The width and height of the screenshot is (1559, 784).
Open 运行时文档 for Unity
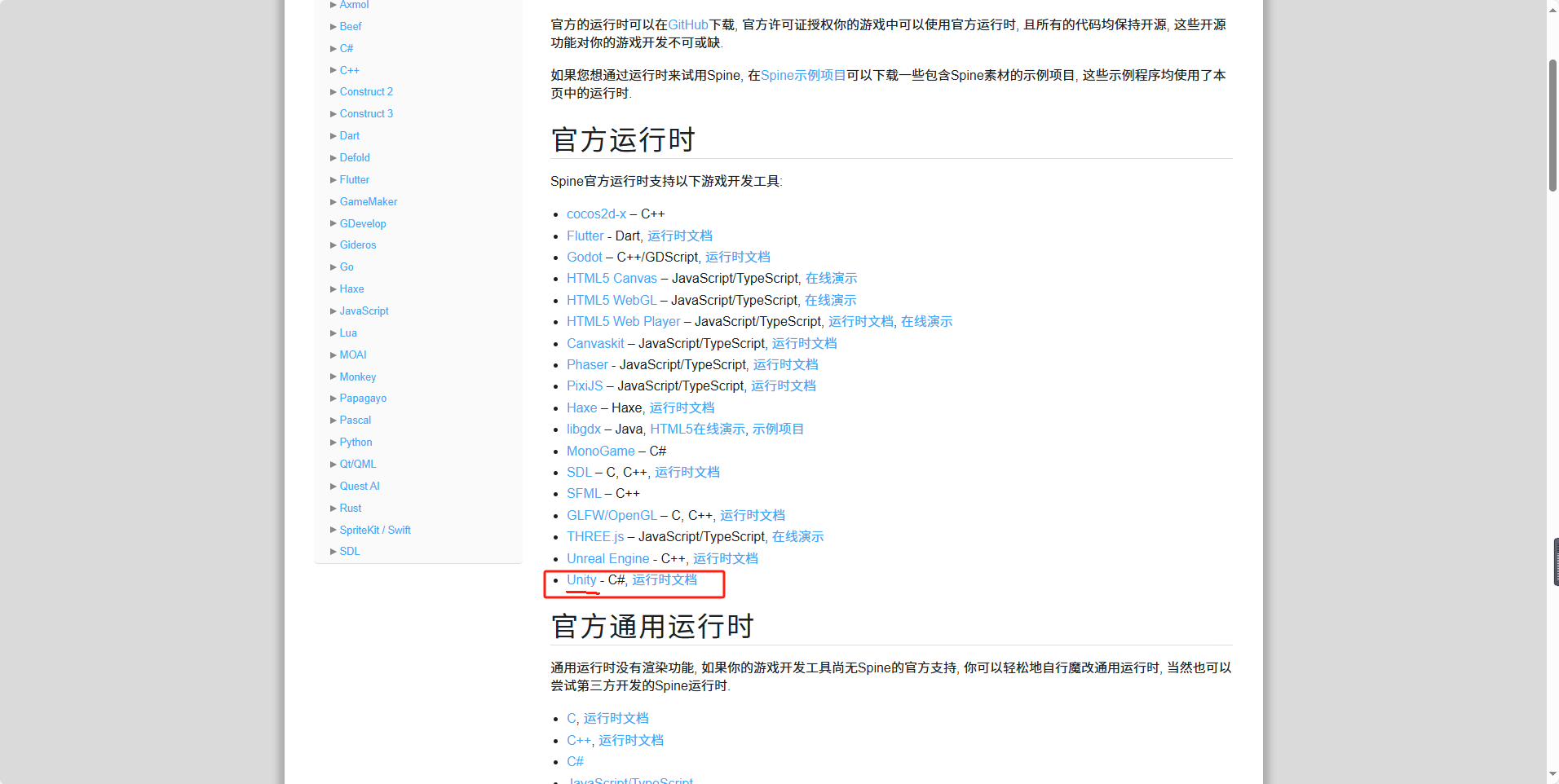click(665, 579)
